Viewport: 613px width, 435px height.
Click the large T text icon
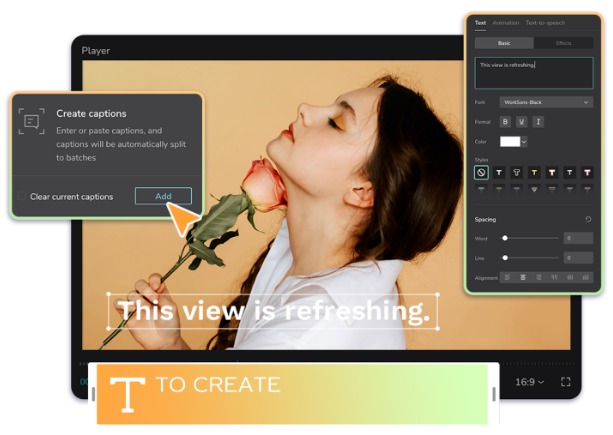coord(126,393)
